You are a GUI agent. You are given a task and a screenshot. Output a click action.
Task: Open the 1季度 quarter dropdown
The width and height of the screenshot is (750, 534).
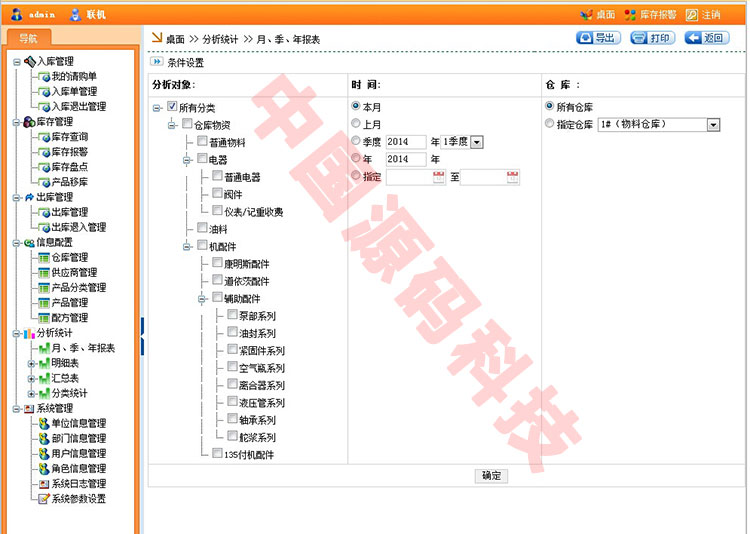[x=476, y=142]
